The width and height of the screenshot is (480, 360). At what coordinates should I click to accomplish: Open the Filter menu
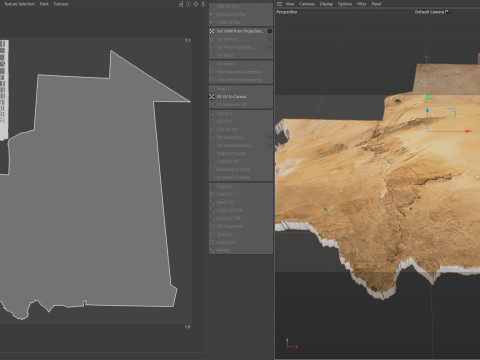click(x=362, y=4)
